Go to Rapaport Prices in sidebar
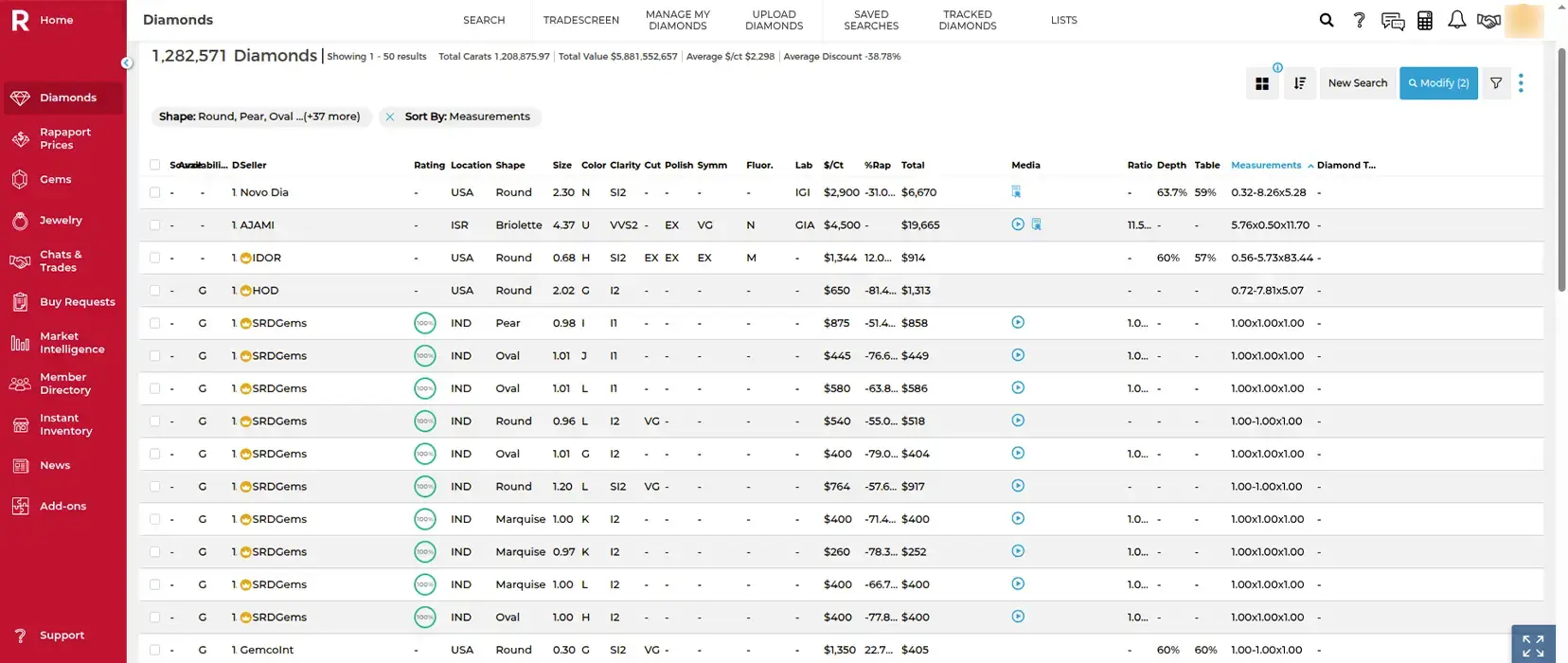1568x663 pixels. point(63,138)
